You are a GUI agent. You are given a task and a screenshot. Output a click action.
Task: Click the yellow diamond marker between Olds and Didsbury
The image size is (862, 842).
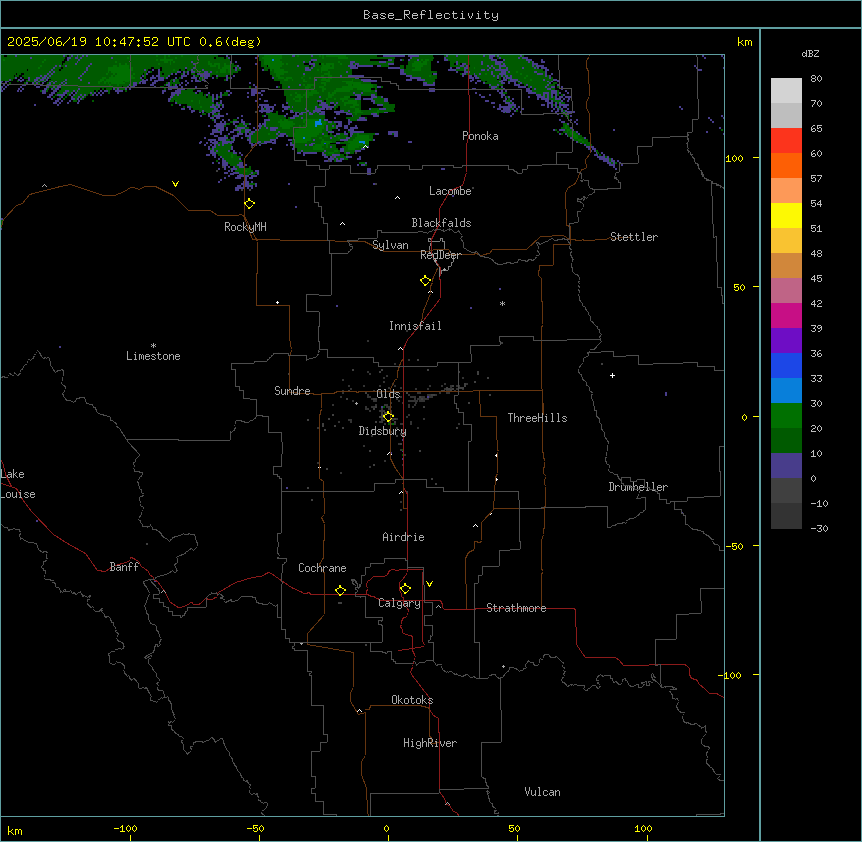coord(388,417)
